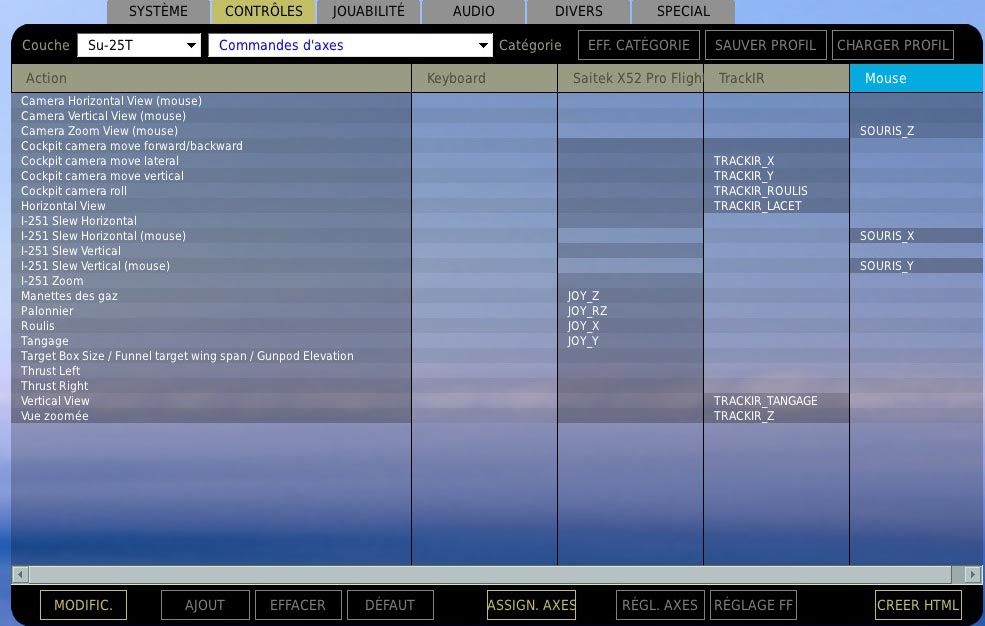The width and height of the screenshot is (985, 626).
Task: Click the TRACKIR_LACET assignment cell
Action: click(x=776, y=206)
